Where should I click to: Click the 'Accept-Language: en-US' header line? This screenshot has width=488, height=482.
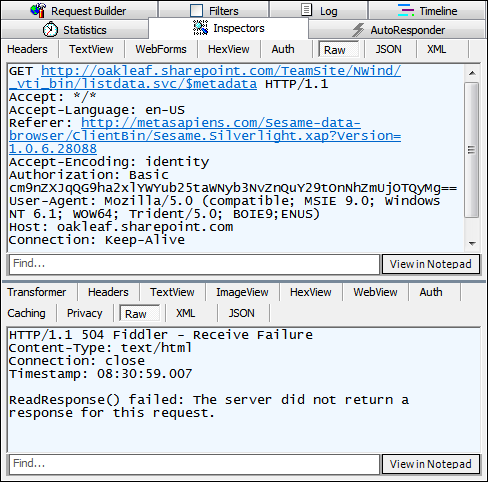[x=97, y=110]
